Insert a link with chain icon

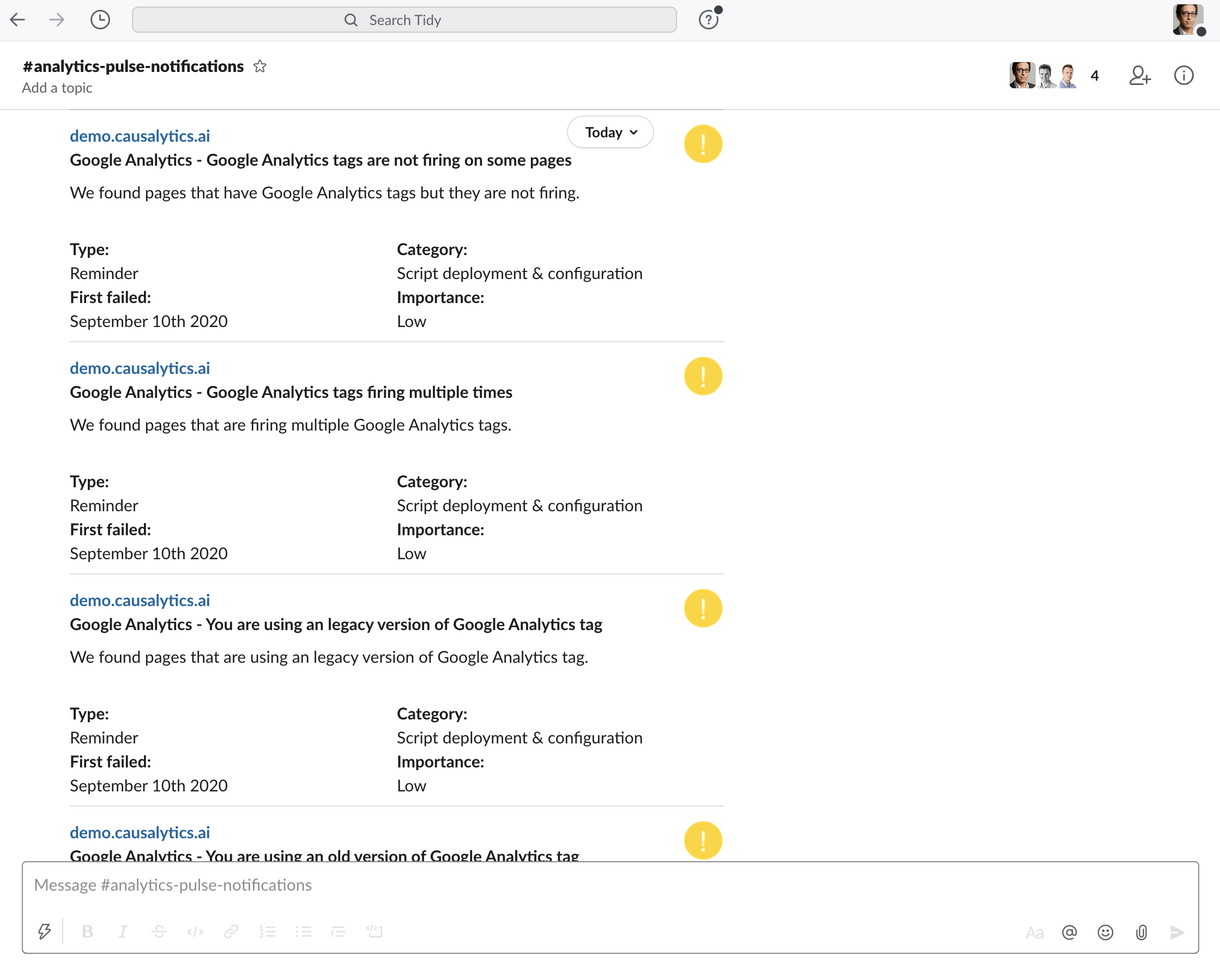pyautogui.click(x=231, y=931)
